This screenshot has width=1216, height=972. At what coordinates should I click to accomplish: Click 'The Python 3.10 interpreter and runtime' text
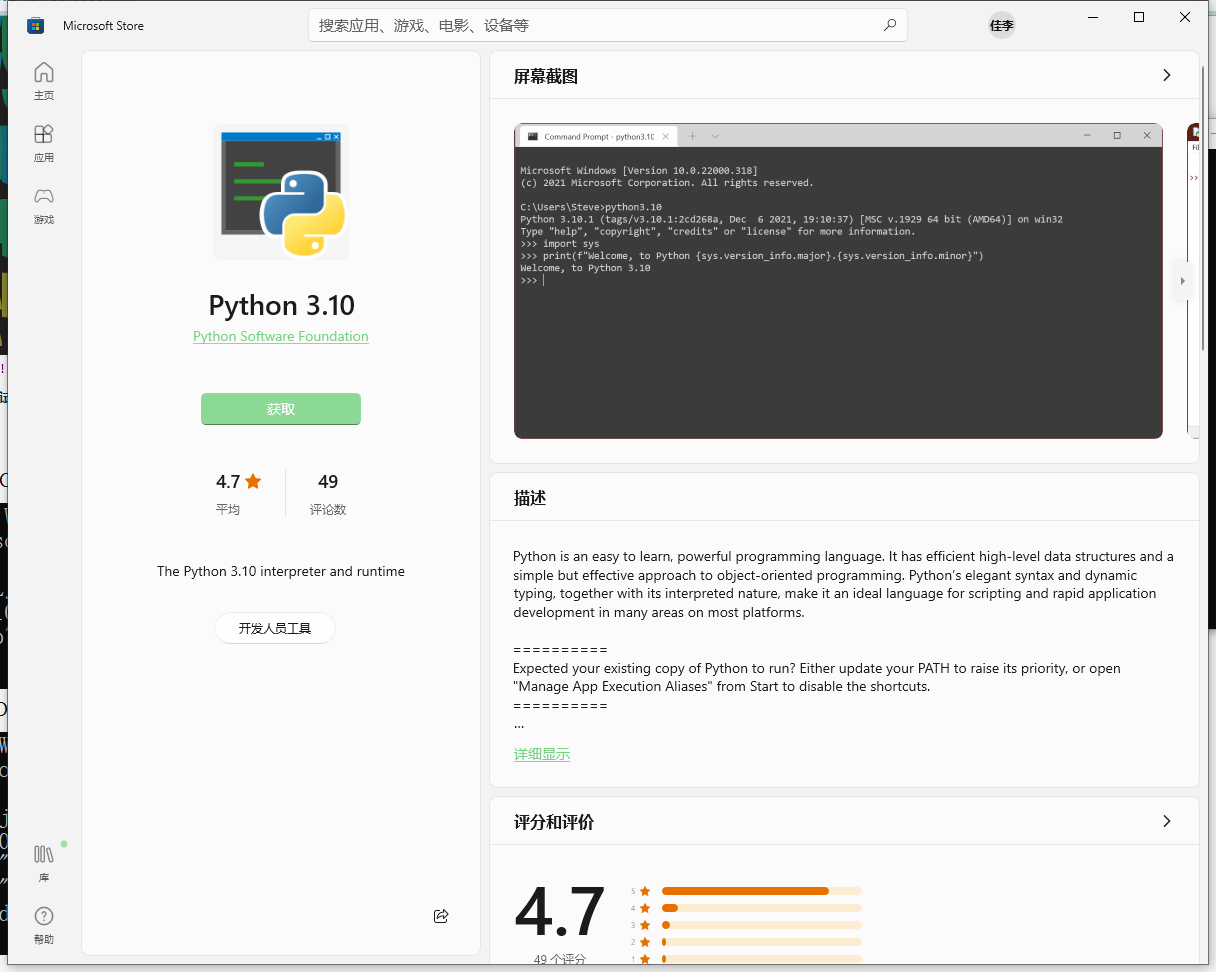tap(281, 571)
